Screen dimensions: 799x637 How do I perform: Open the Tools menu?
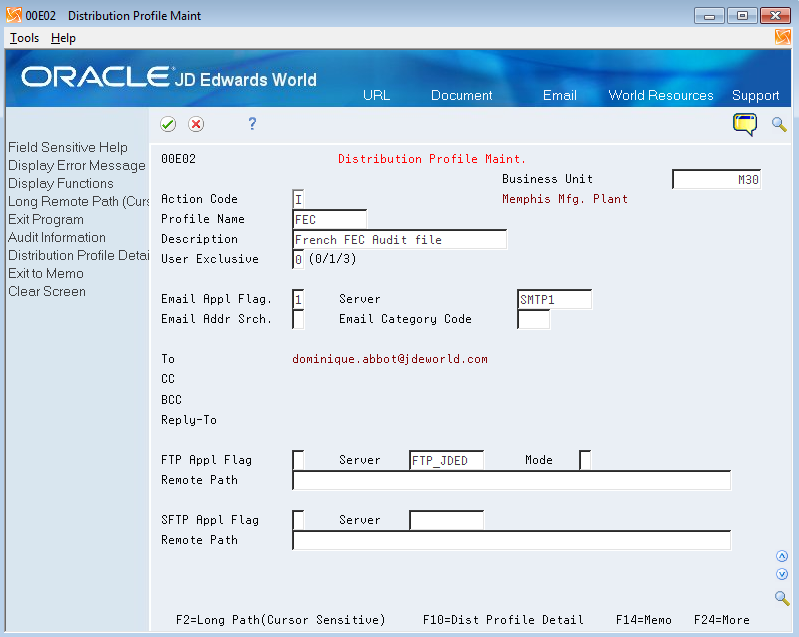pos(24,38)
